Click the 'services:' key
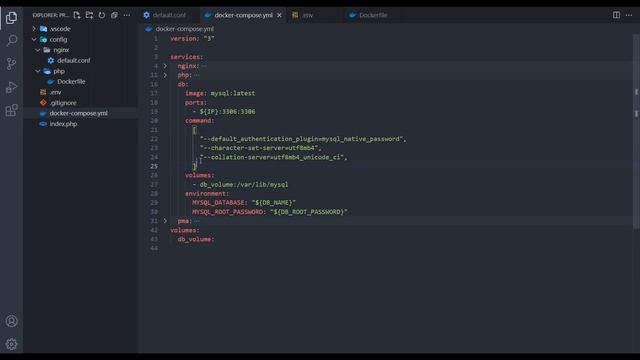The image size is (640, 360). (x=187, y=57)
